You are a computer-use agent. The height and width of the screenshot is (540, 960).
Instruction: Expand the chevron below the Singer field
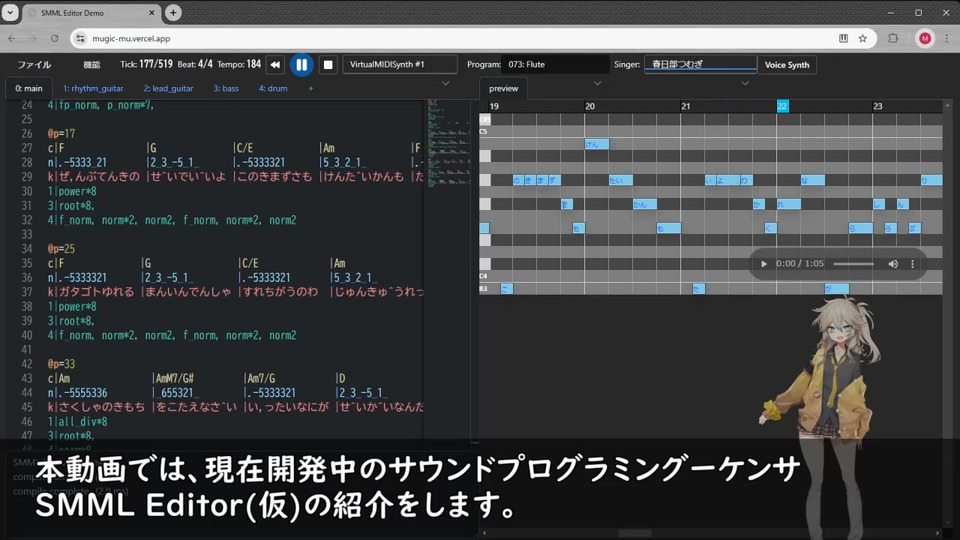tap(745, 83)
